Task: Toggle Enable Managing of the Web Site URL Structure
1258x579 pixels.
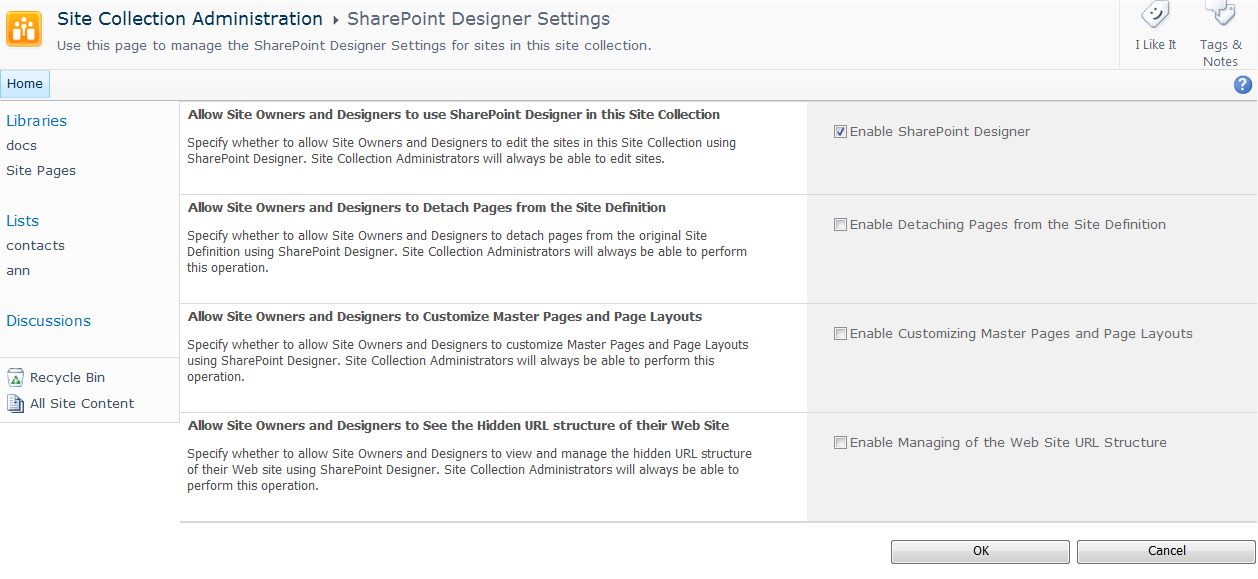Action: tap(840, 443)
